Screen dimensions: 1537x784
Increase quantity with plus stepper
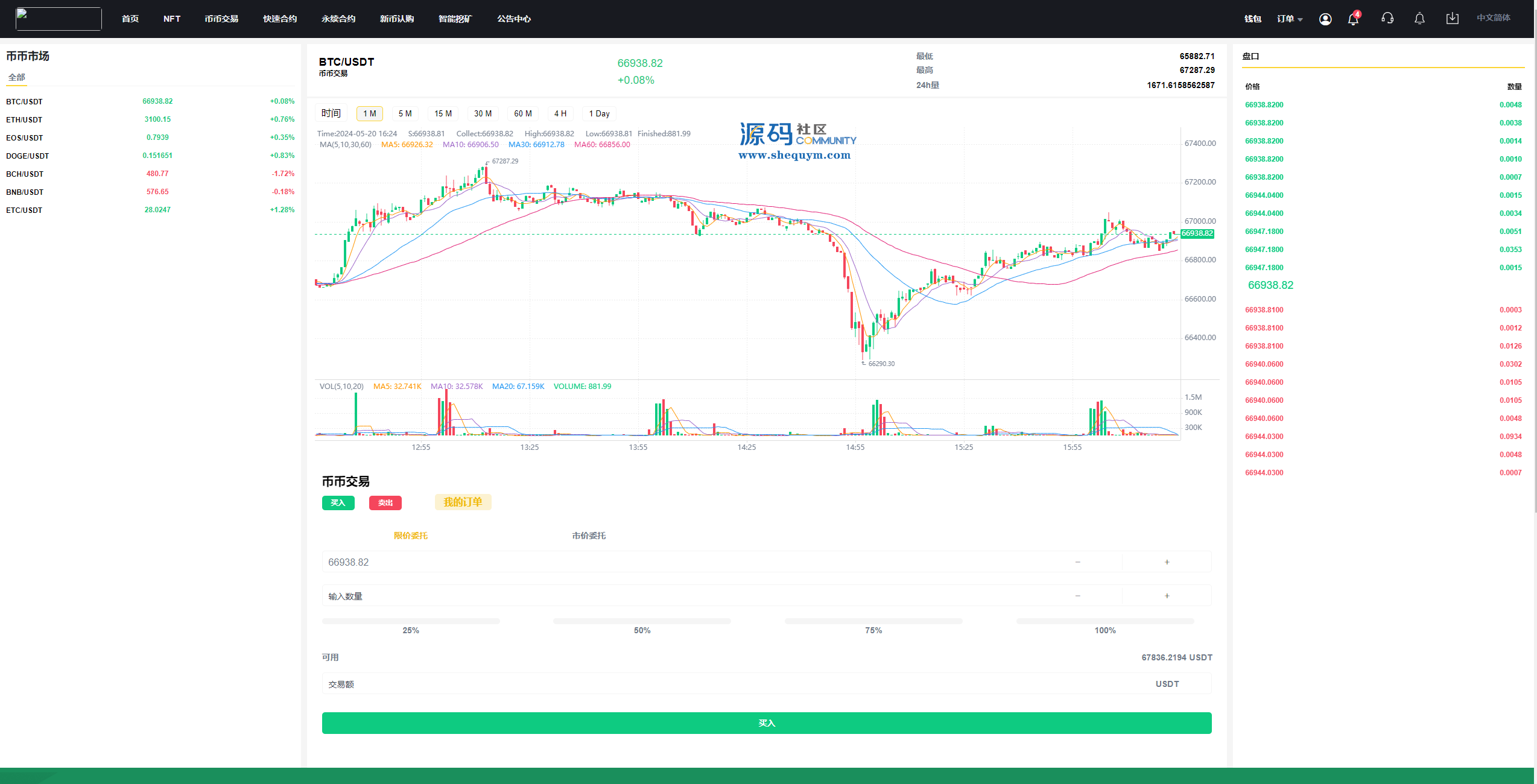tap(1167, 595)
